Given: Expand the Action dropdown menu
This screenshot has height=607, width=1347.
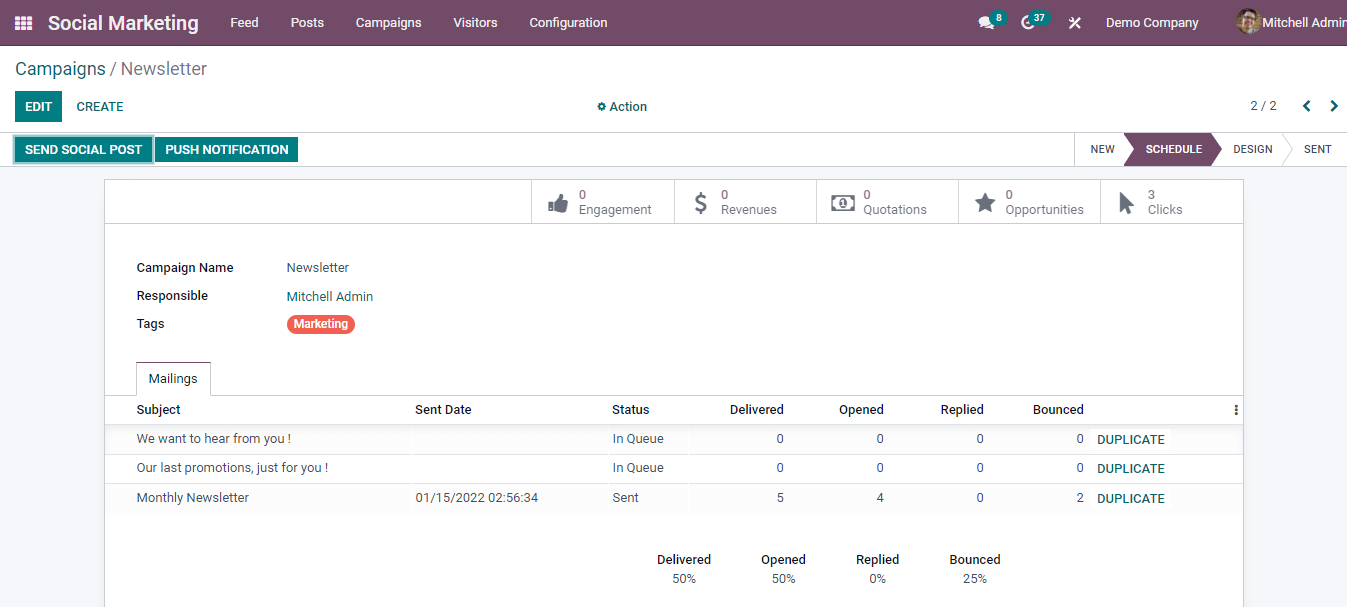Looking at the screenshot, I should [622, 107].
